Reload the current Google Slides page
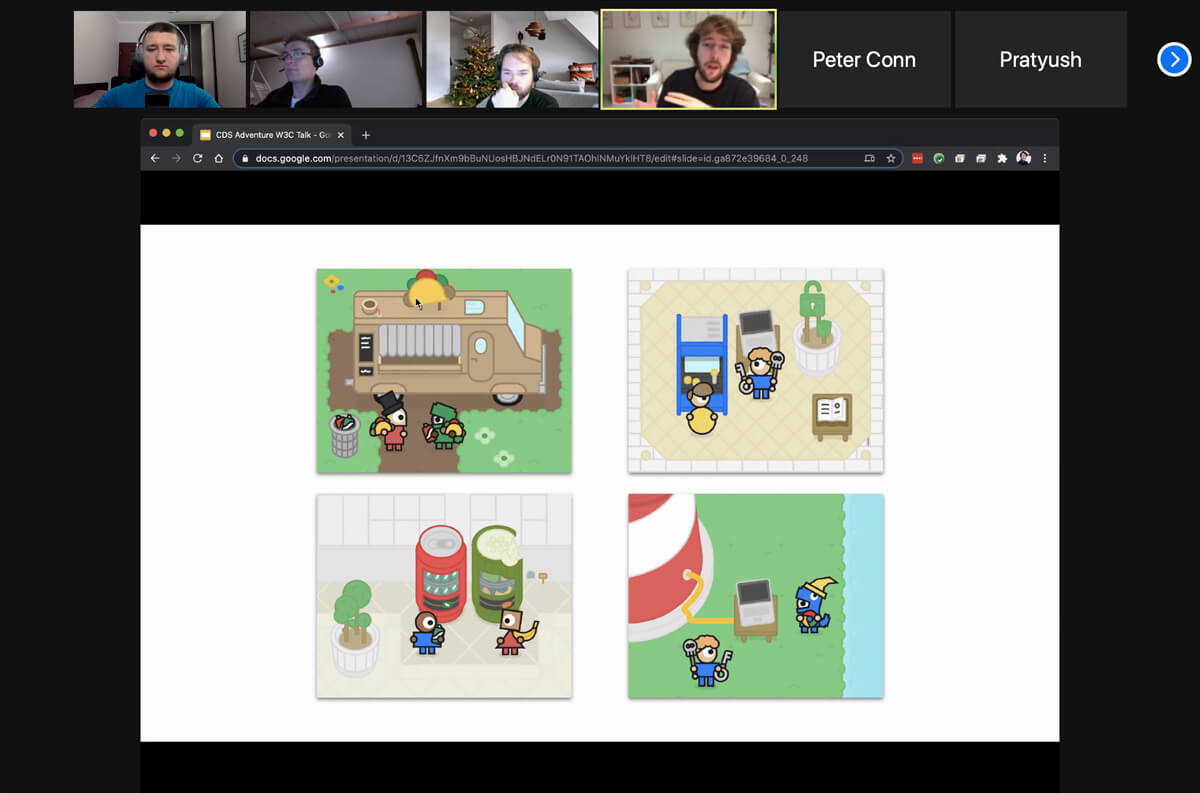Viewport: 1200px width, 793px height. coord(196,158)
